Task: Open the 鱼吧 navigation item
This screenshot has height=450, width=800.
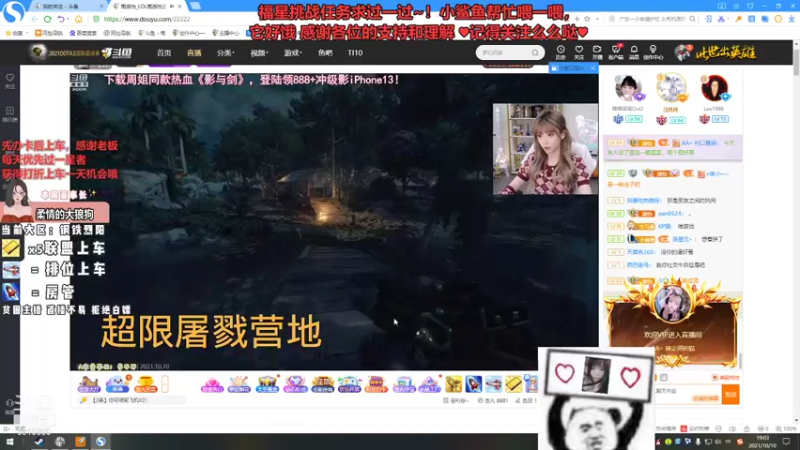Action: [x=325, y=53]
